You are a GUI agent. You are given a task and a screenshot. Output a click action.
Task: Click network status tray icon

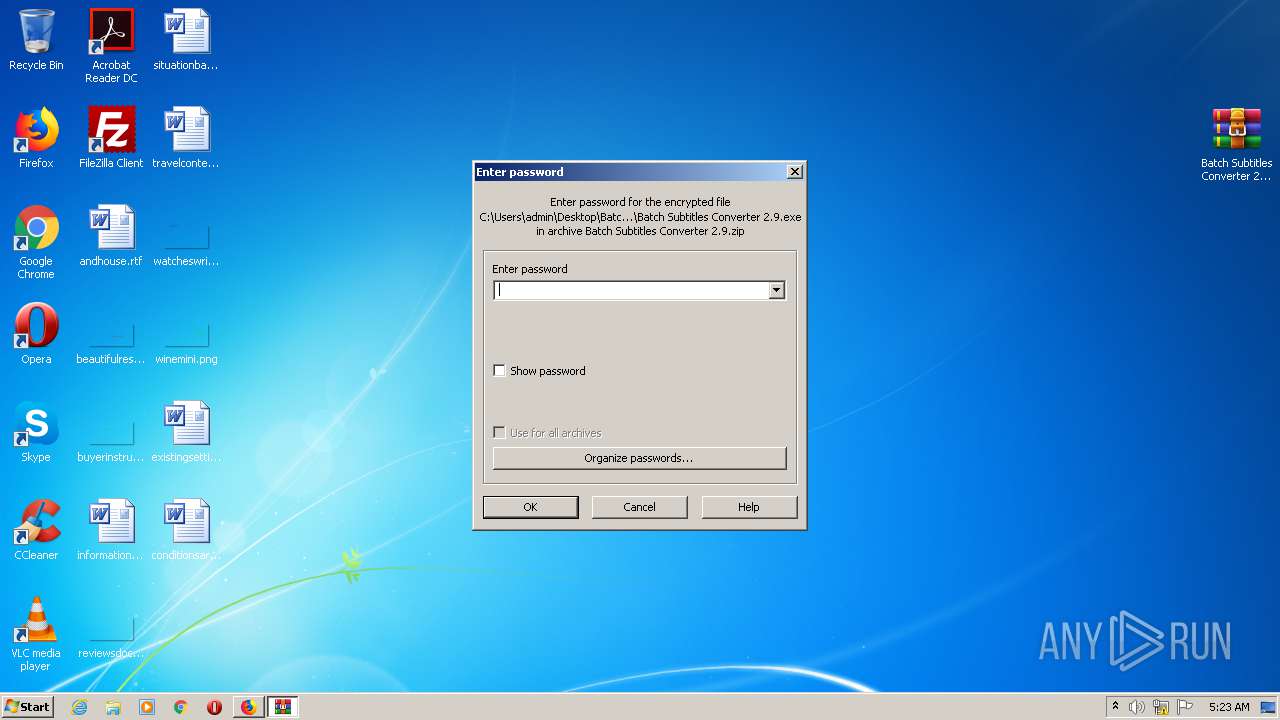coord(1161,707)
